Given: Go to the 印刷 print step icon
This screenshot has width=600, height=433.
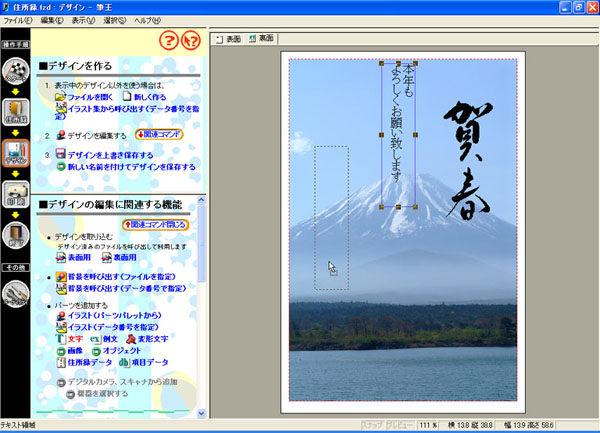Looking at the screenshot, I should click(17, 194).
